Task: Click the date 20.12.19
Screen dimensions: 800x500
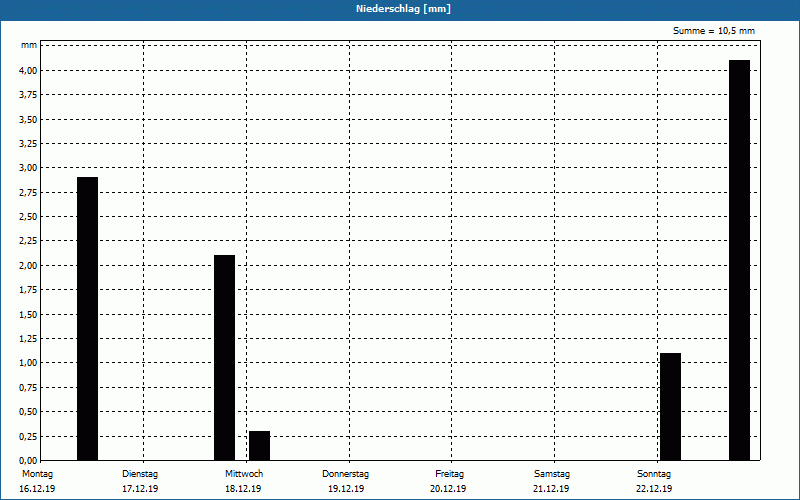Action: point(448,489)
